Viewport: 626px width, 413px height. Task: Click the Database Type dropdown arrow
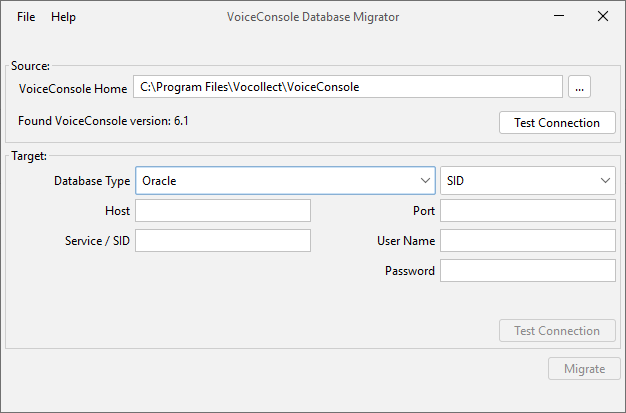pos(422,181)
